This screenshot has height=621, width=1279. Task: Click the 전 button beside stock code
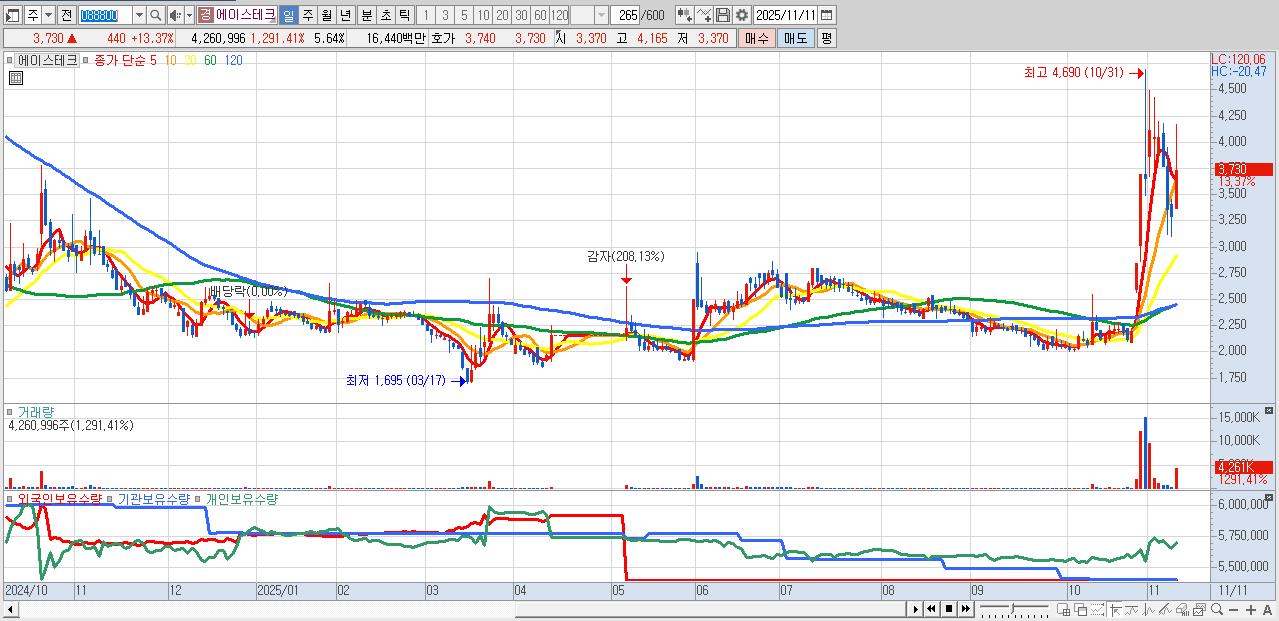[66, 15]
